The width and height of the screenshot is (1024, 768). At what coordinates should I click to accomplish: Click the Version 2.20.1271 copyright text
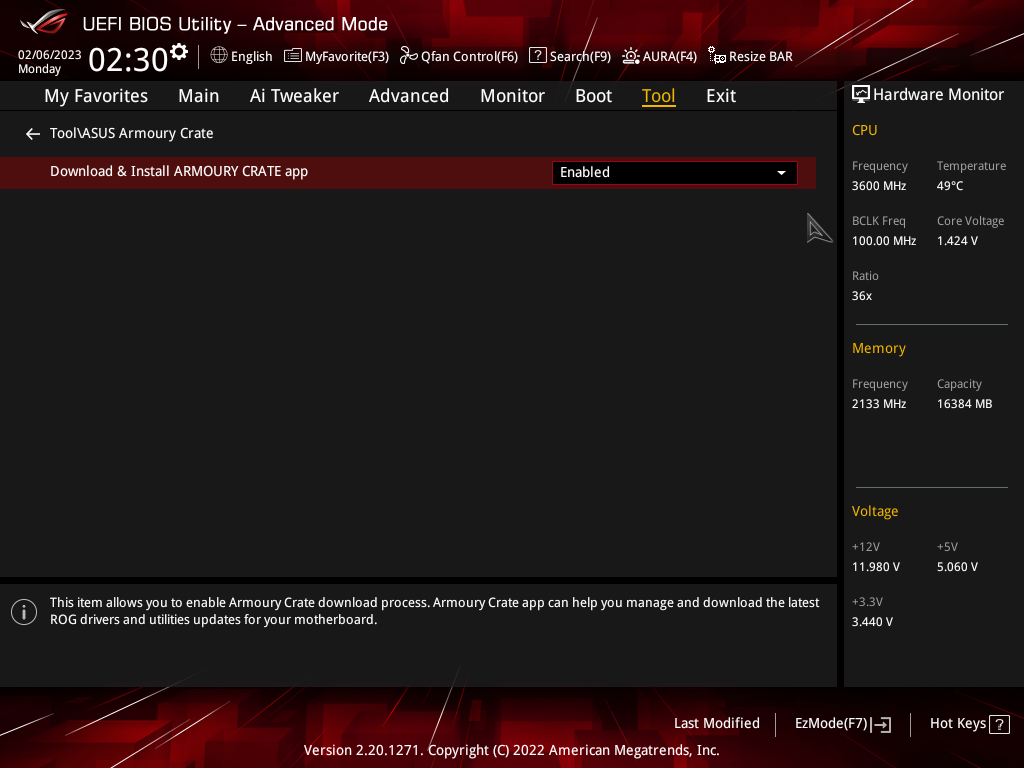[511, 750]
